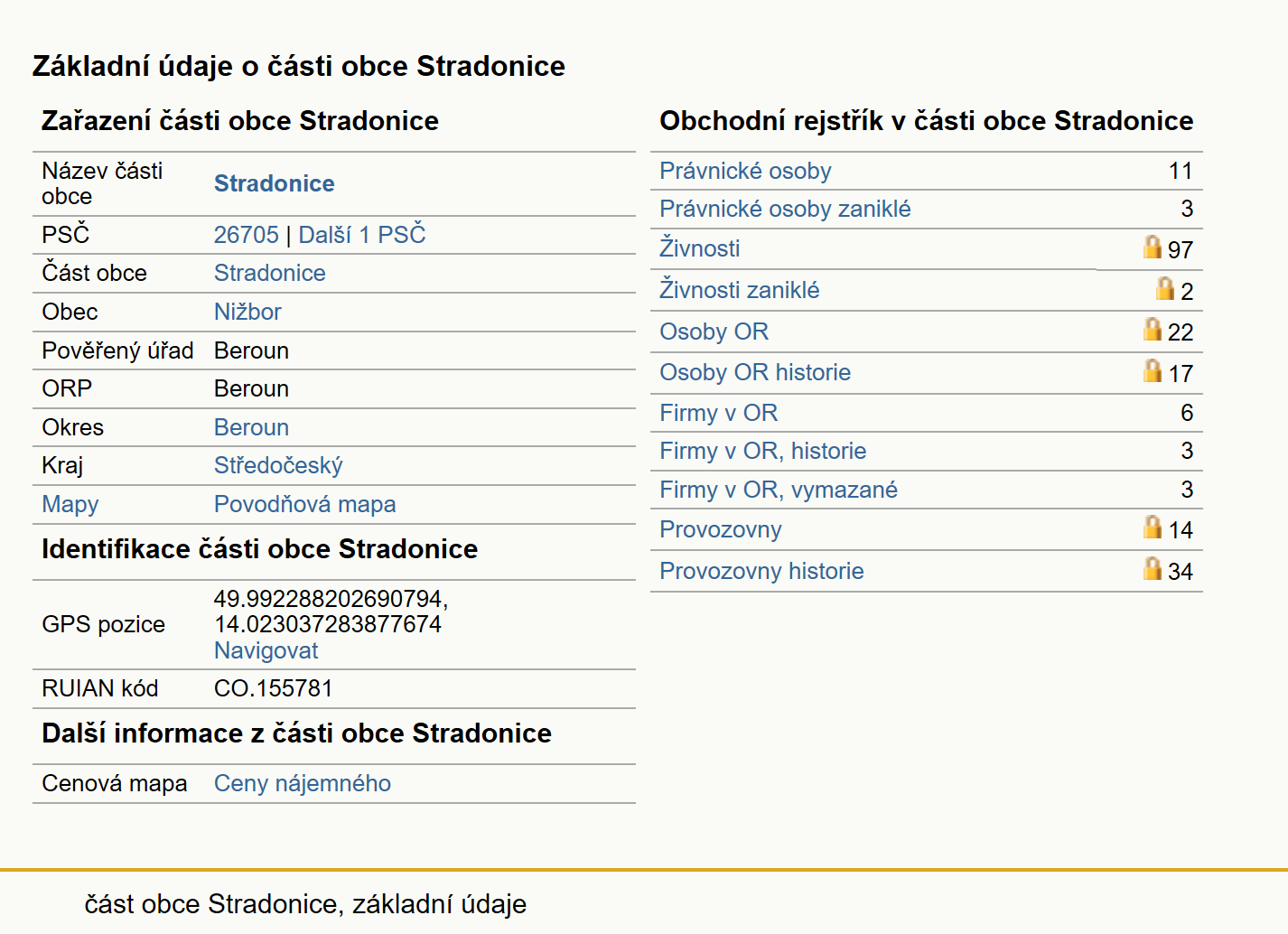The width and height of the screenshot is (1288, 934).
Task: Click the Mapy link
Action: [x=70, y=504]
